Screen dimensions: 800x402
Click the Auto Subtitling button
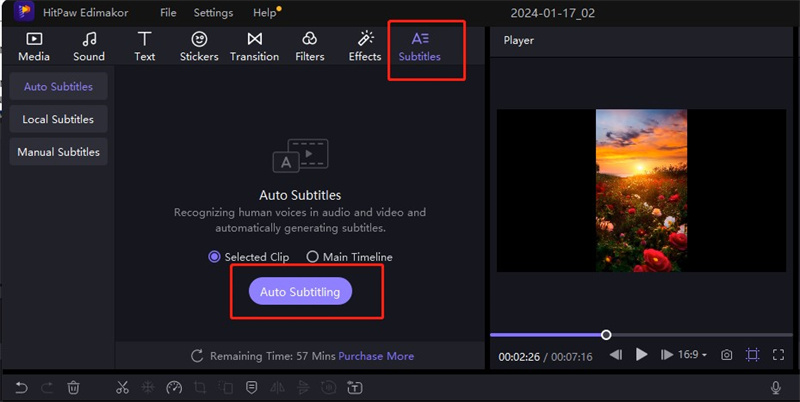(x=300, y=291)
